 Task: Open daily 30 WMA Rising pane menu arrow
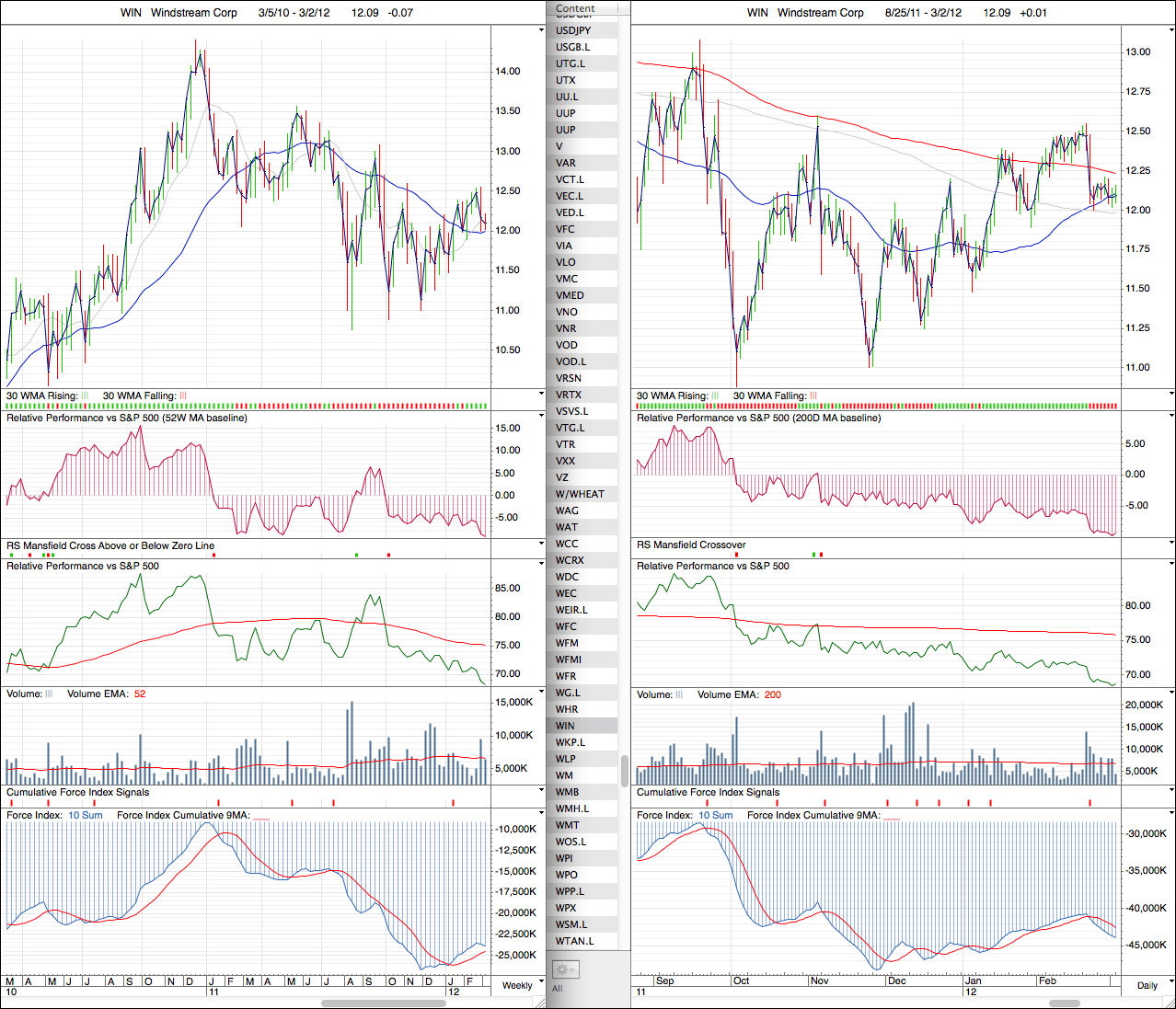(x=1170, y=395)
